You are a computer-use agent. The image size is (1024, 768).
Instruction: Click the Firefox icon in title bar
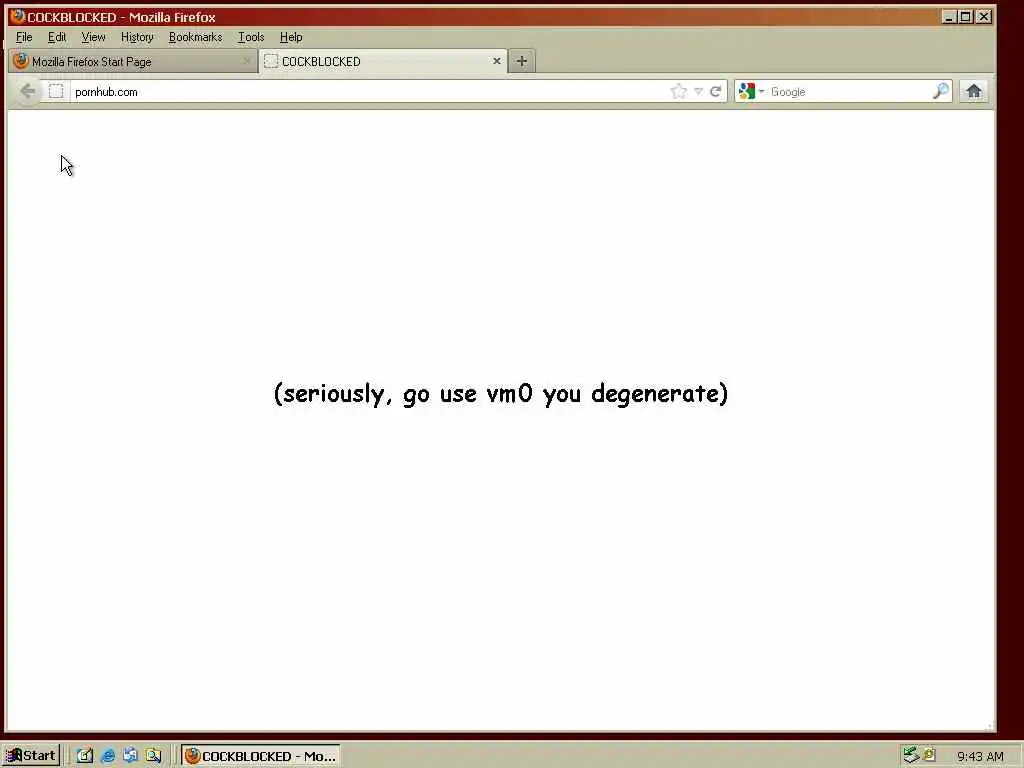tap(18, 16)
